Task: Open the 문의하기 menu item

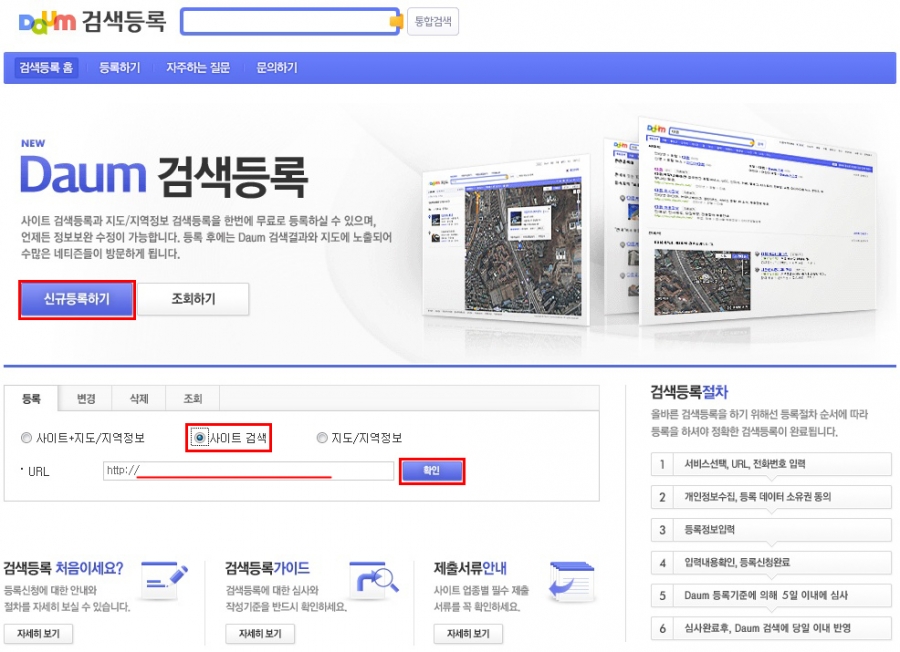Action: point(277,68)
